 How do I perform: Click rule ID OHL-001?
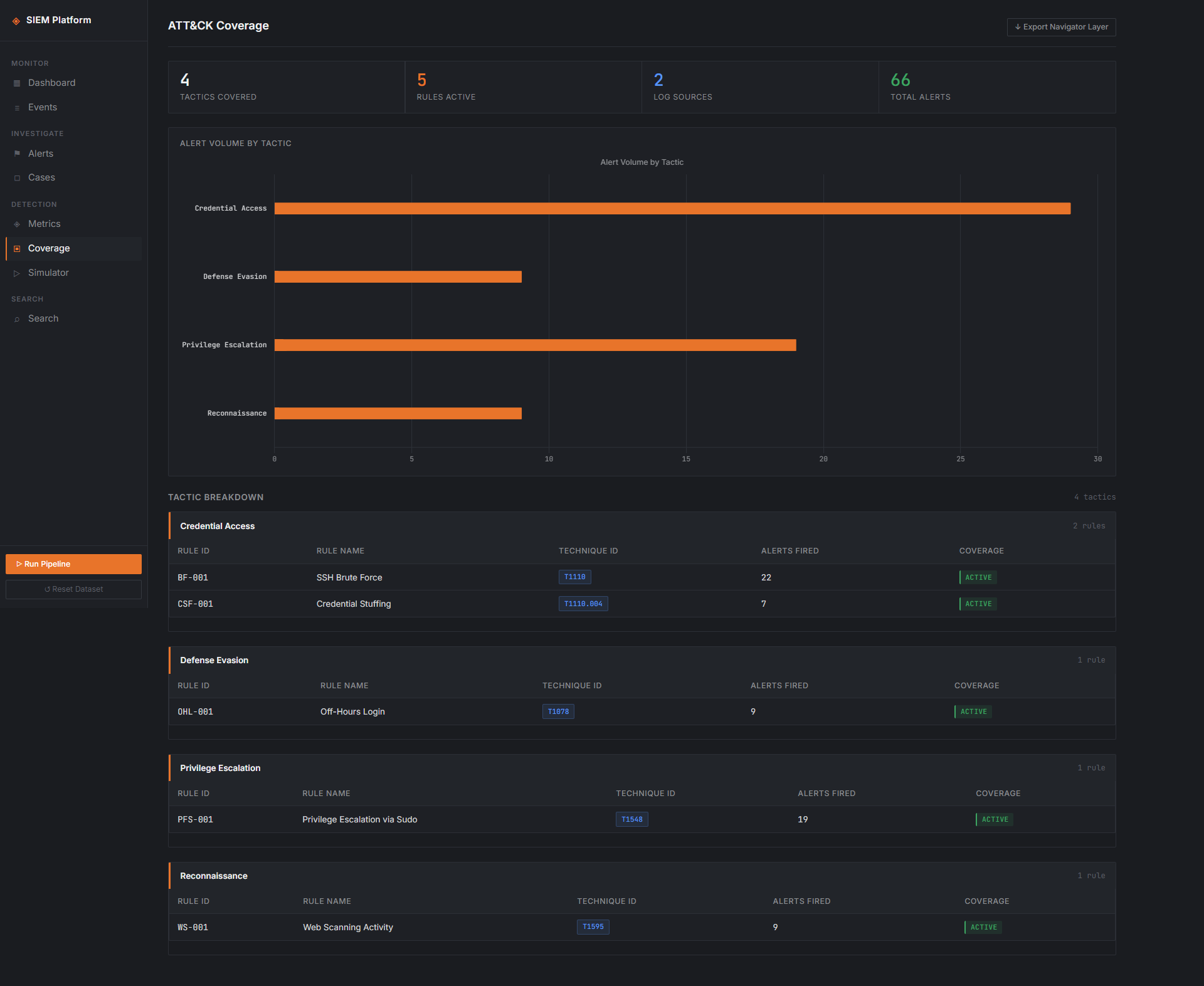pyautogui.click(x=195, y=711)
